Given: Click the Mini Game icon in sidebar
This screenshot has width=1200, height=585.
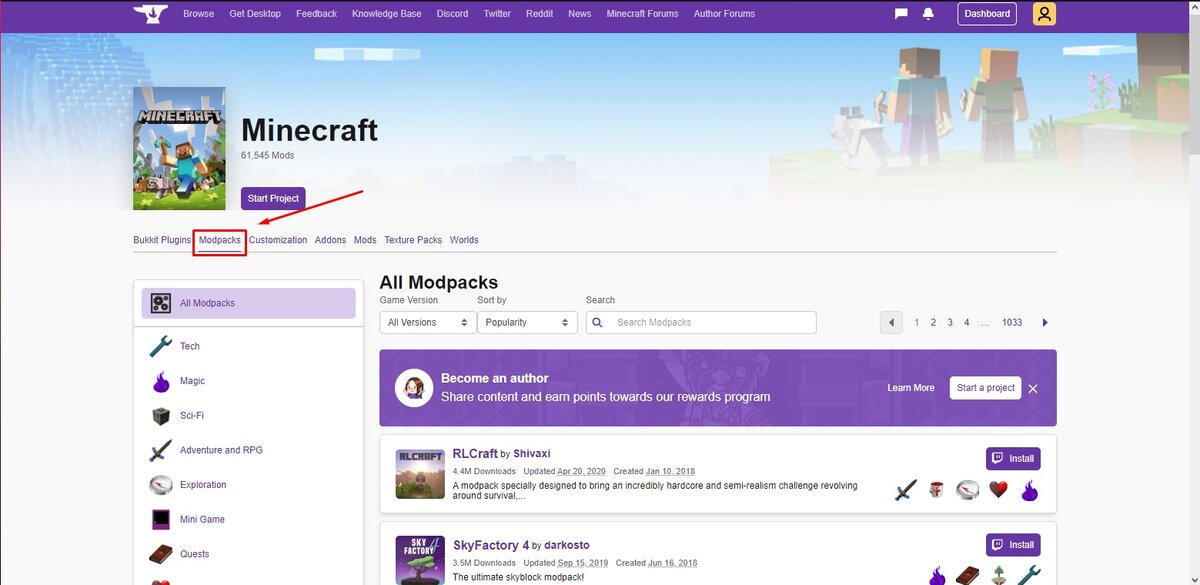Looking at the screenshot, I should [160, 519].
